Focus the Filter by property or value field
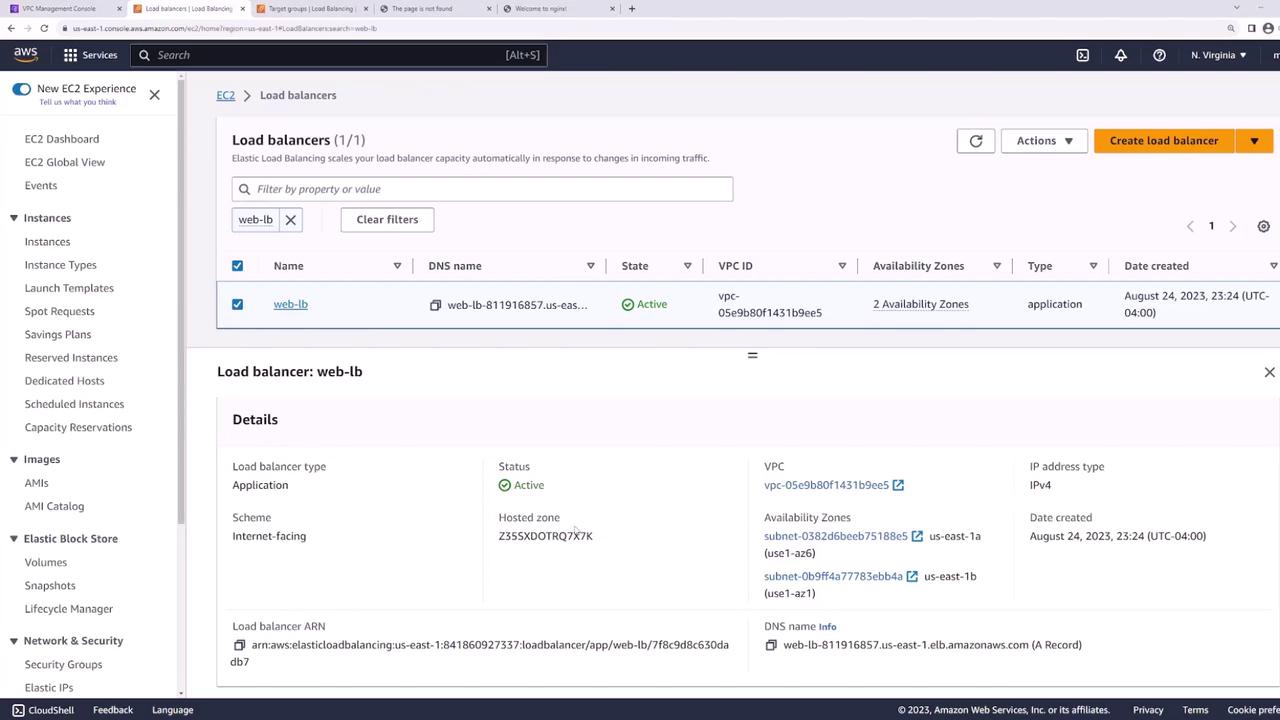Screen dimensions: 1280x720 click(x=482, y=189)
